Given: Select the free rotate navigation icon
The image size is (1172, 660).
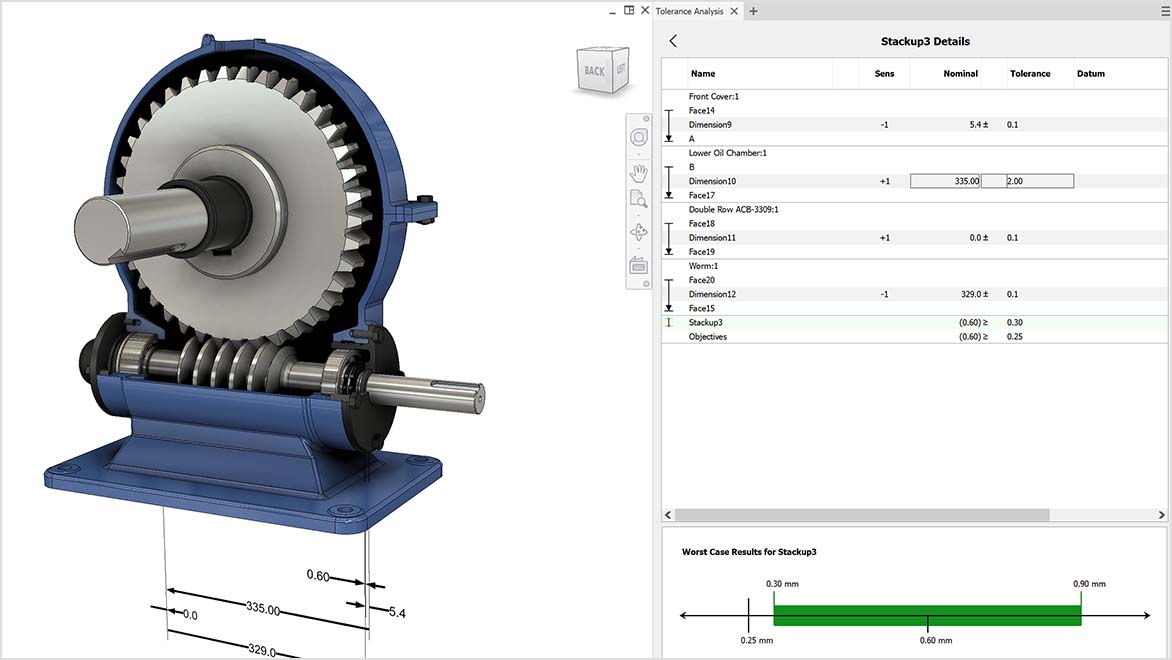Looking at the screenshot, I should tap(638, 232).
